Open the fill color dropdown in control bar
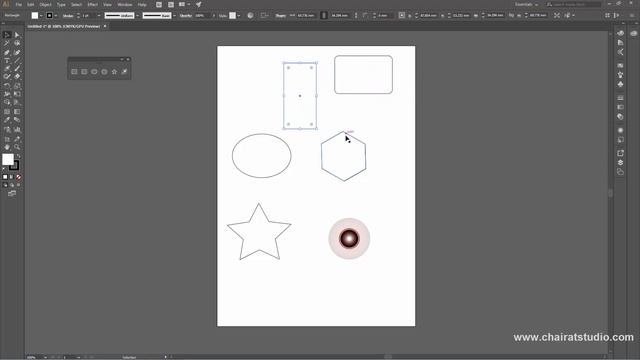This screenshot has width=640, height=360. click(x=41, y=16)
